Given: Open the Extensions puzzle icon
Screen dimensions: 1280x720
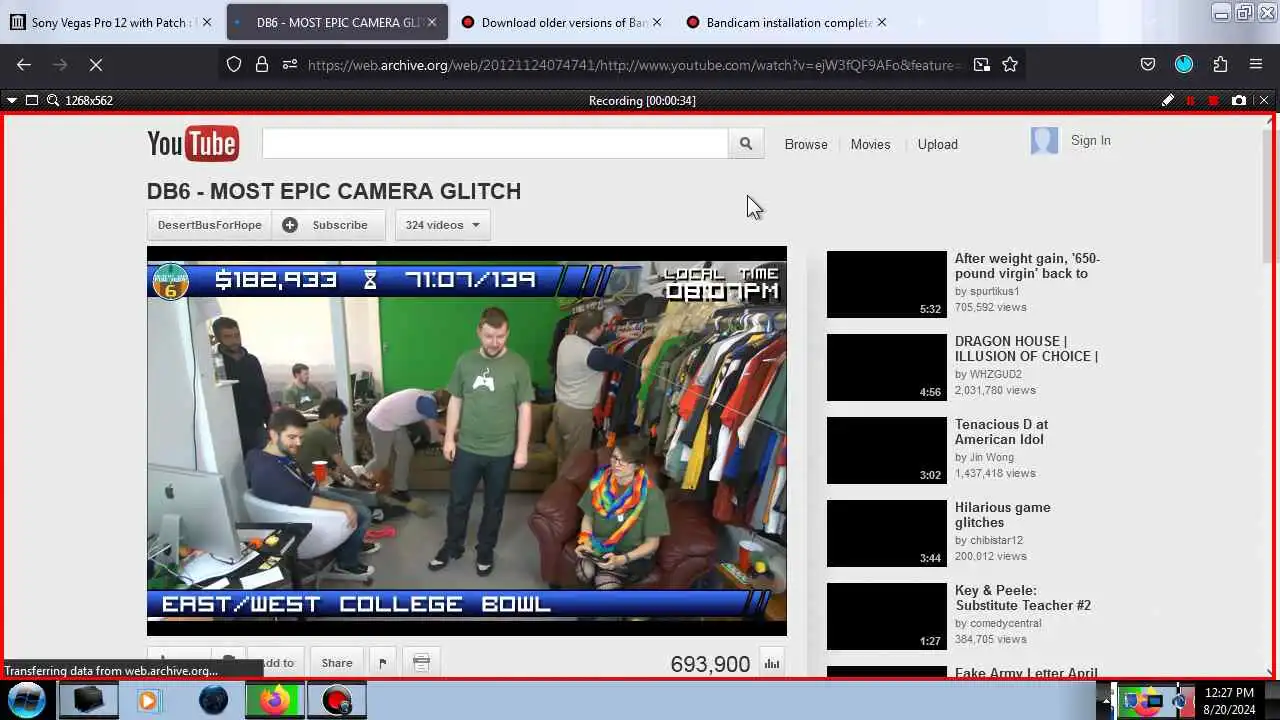Looking at the screenshot, I should click(x=1220, y=64).
